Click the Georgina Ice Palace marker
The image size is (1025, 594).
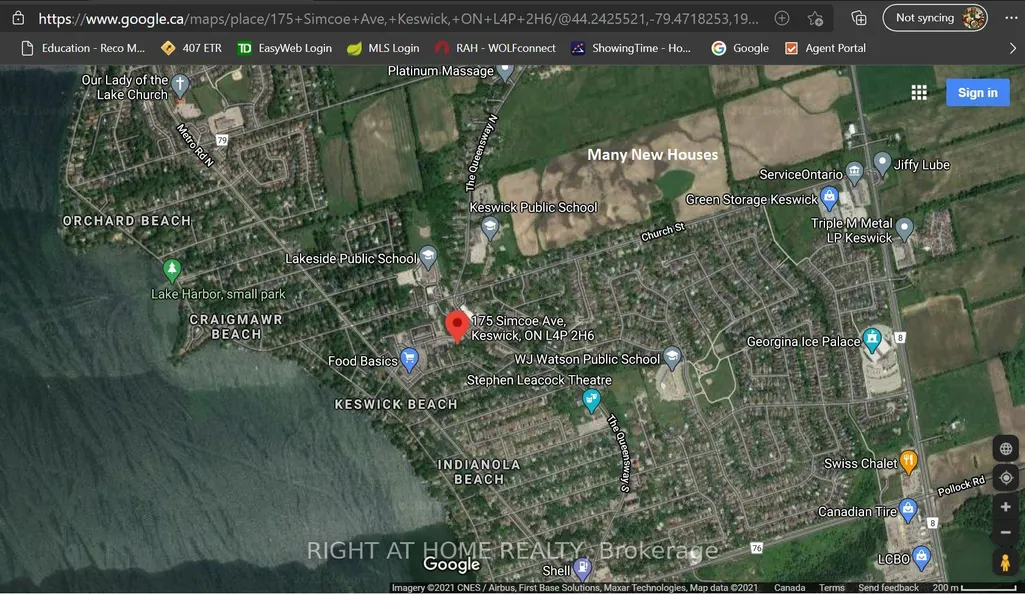[871, 340]
